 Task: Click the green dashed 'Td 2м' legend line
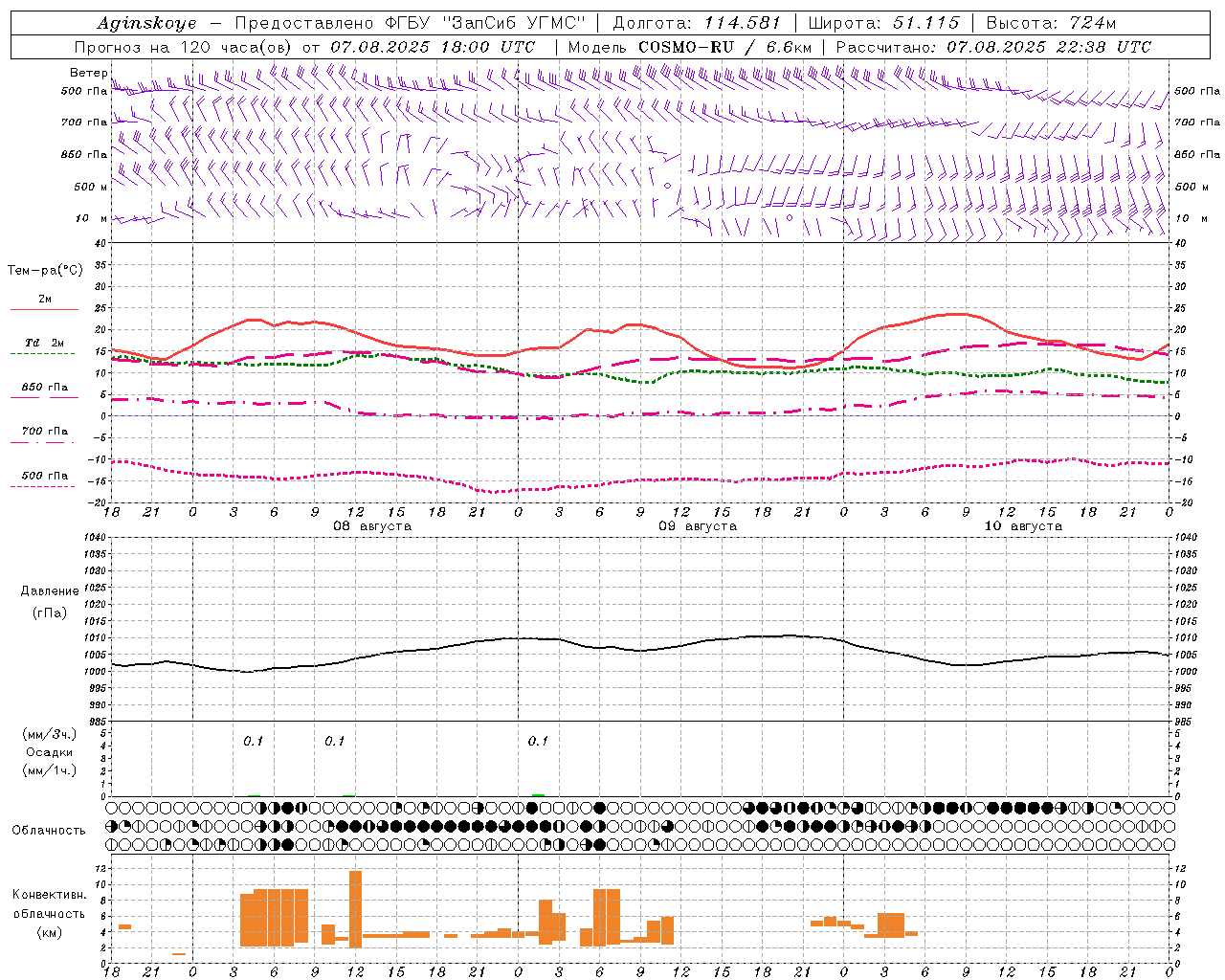pyautogui.click(x=44, y=353)
